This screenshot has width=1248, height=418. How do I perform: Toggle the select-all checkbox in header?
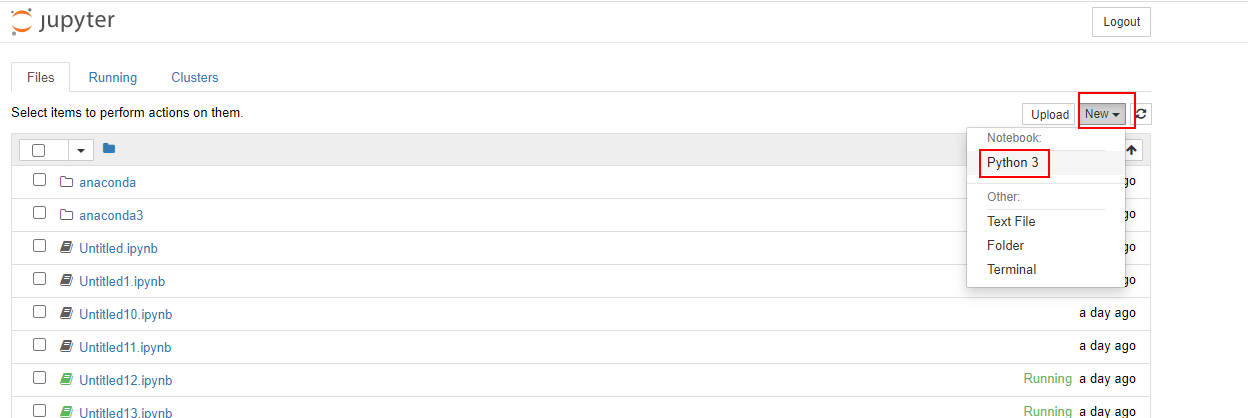pos(39,150)
